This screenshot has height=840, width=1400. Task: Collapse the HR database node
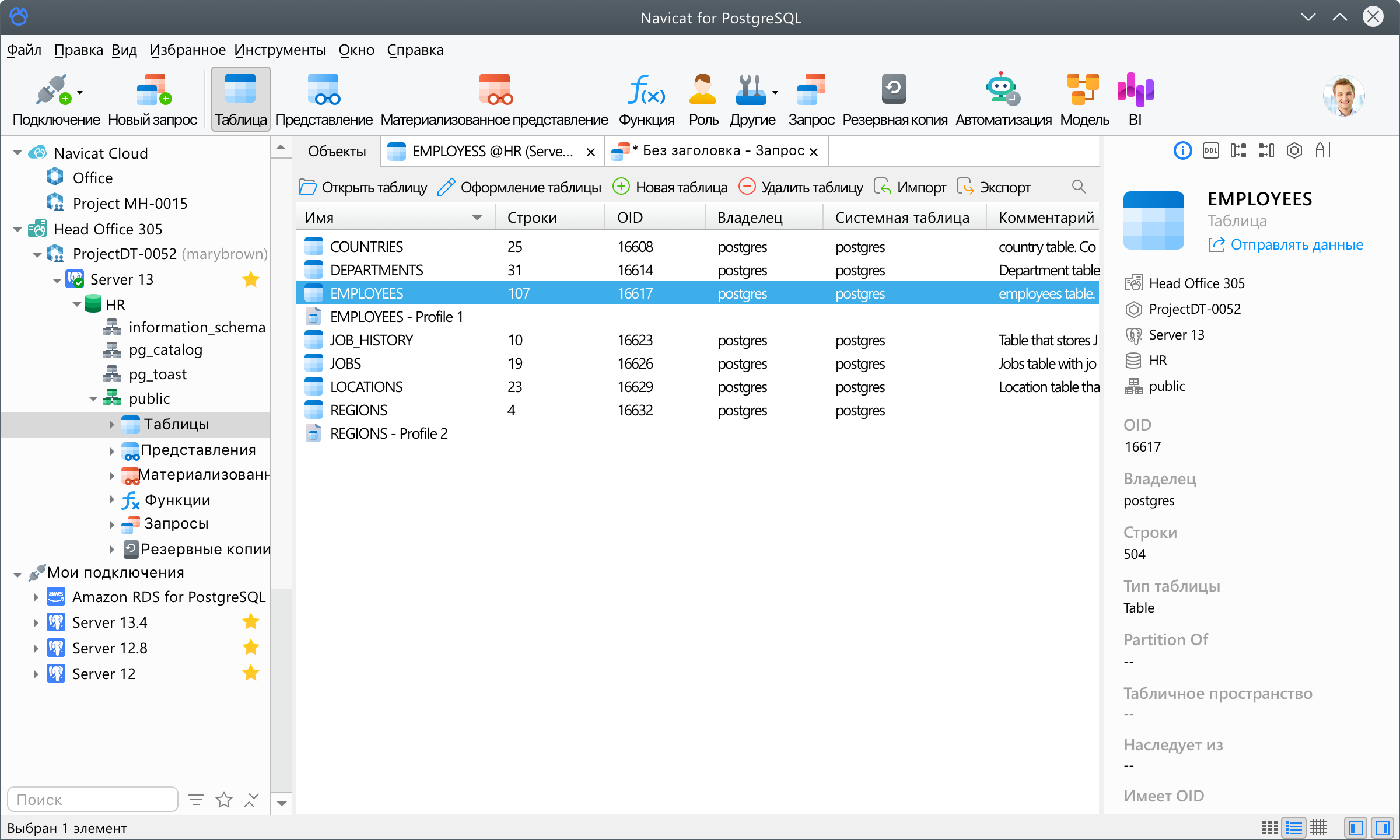tap(76, 304)
